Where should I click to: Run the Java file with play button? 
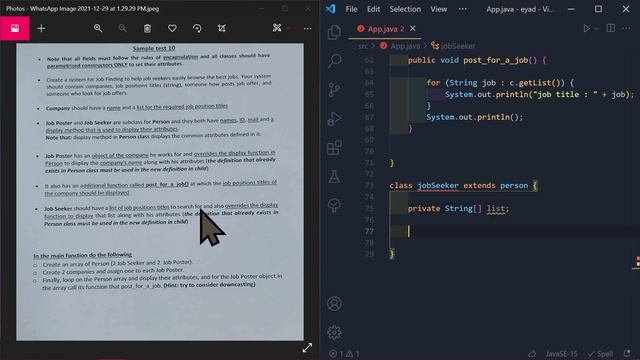point(587,29)
